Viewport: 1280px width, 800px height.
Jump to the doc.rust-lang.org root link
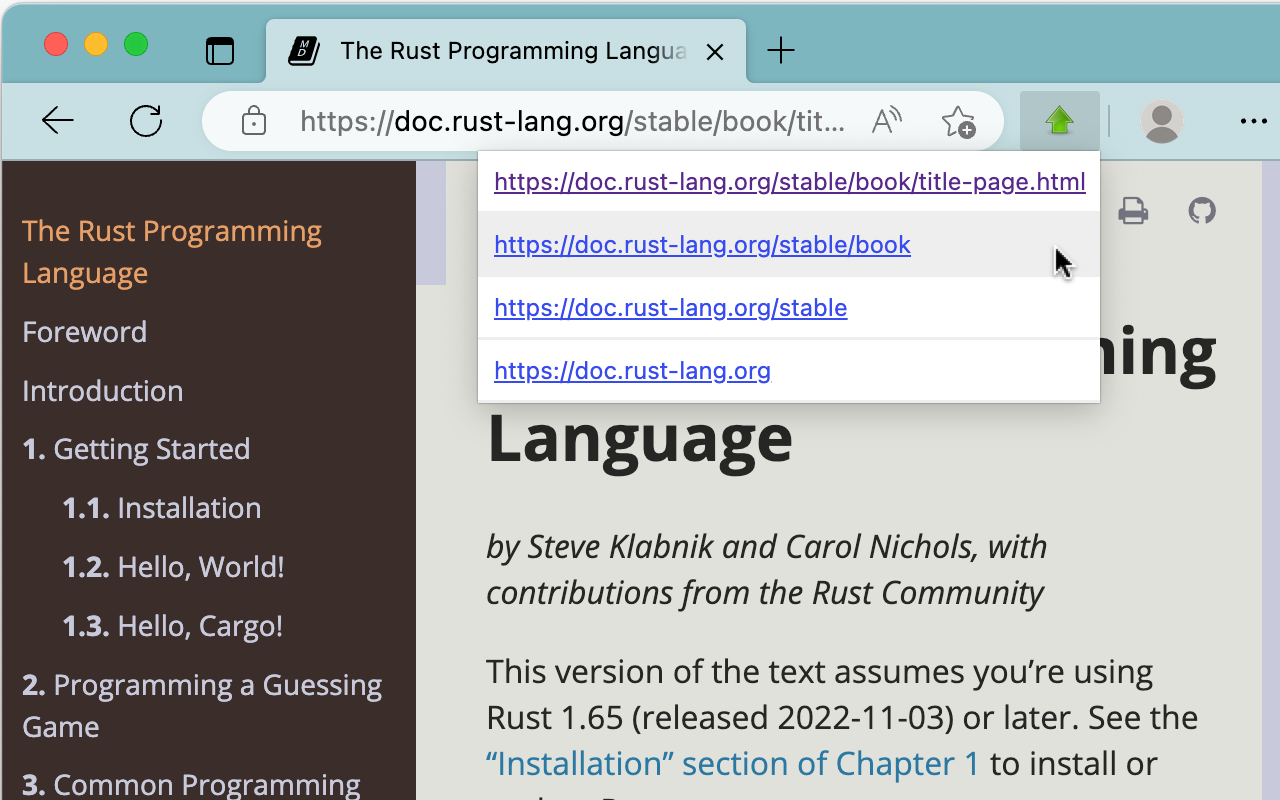click(632, 371)
